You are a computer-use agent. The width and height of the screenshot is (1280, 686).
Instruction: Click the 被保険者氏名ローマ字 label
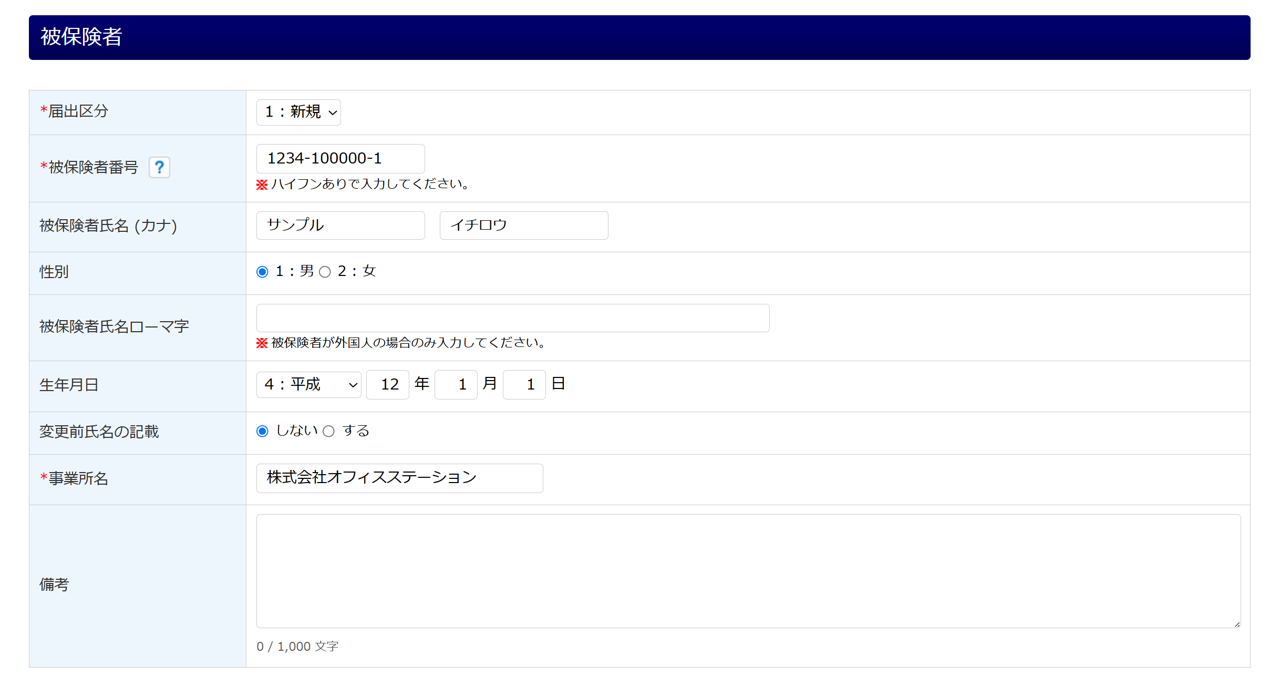pos(114,326)
